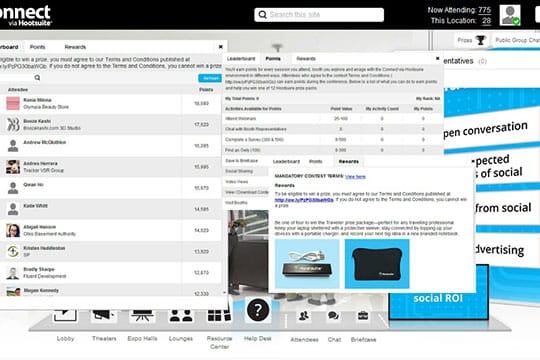Click the 'My Activity Count' column header
The width and height of the screenshot is (540, 360).
(382, 109)
